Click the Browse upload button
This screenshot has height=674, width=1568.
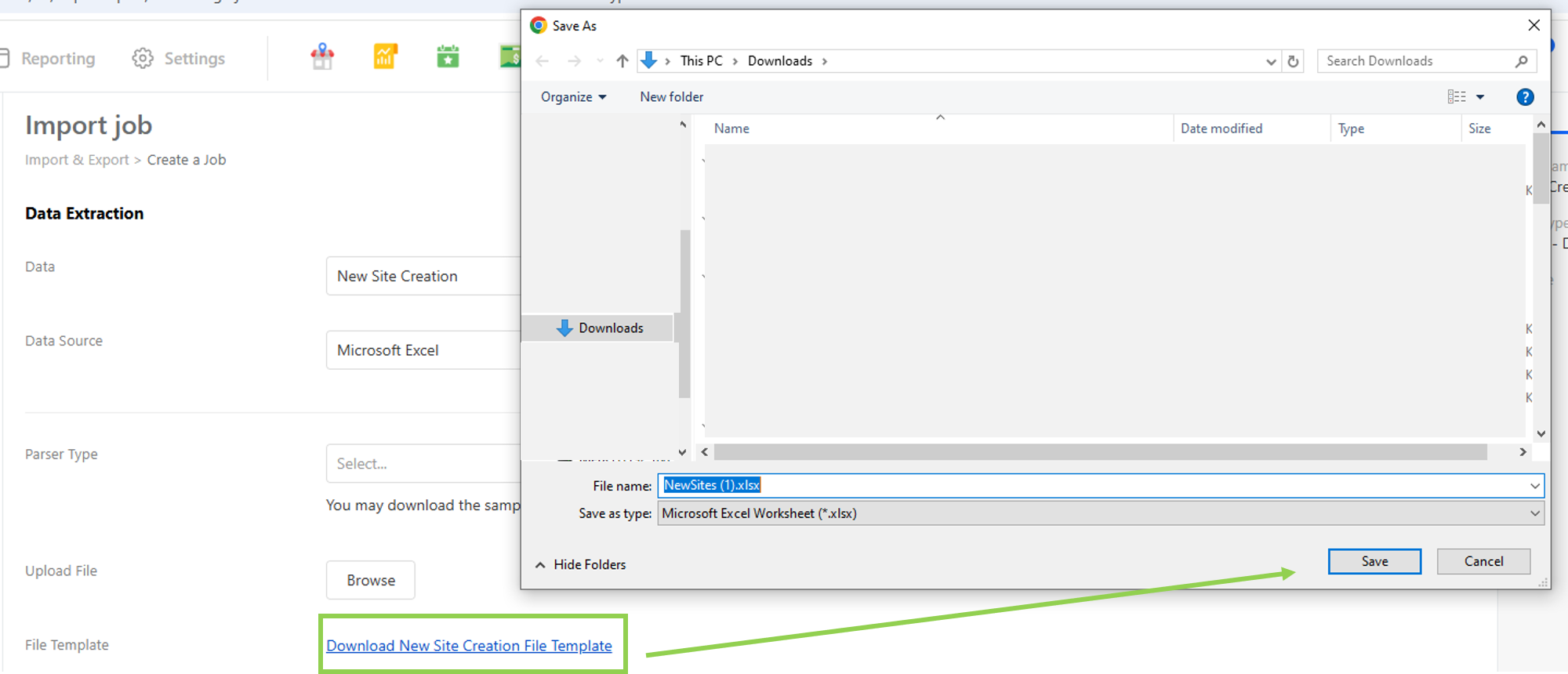(371, 580)
